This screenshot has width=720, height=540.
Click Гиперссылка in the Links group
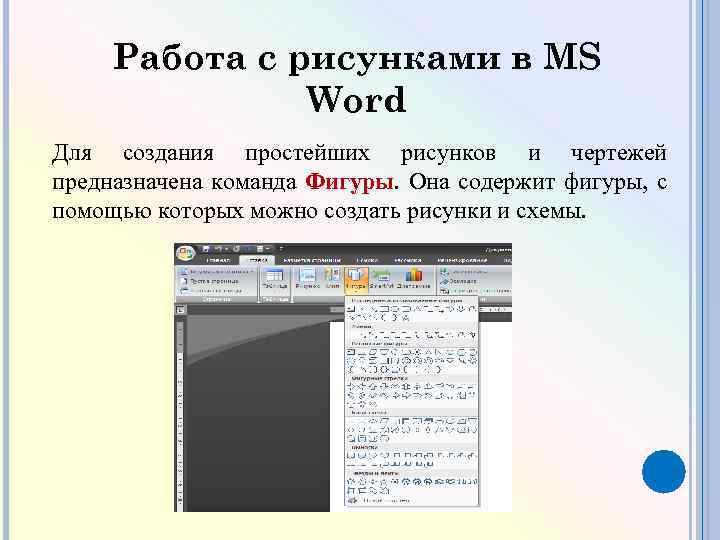[464, 272]
